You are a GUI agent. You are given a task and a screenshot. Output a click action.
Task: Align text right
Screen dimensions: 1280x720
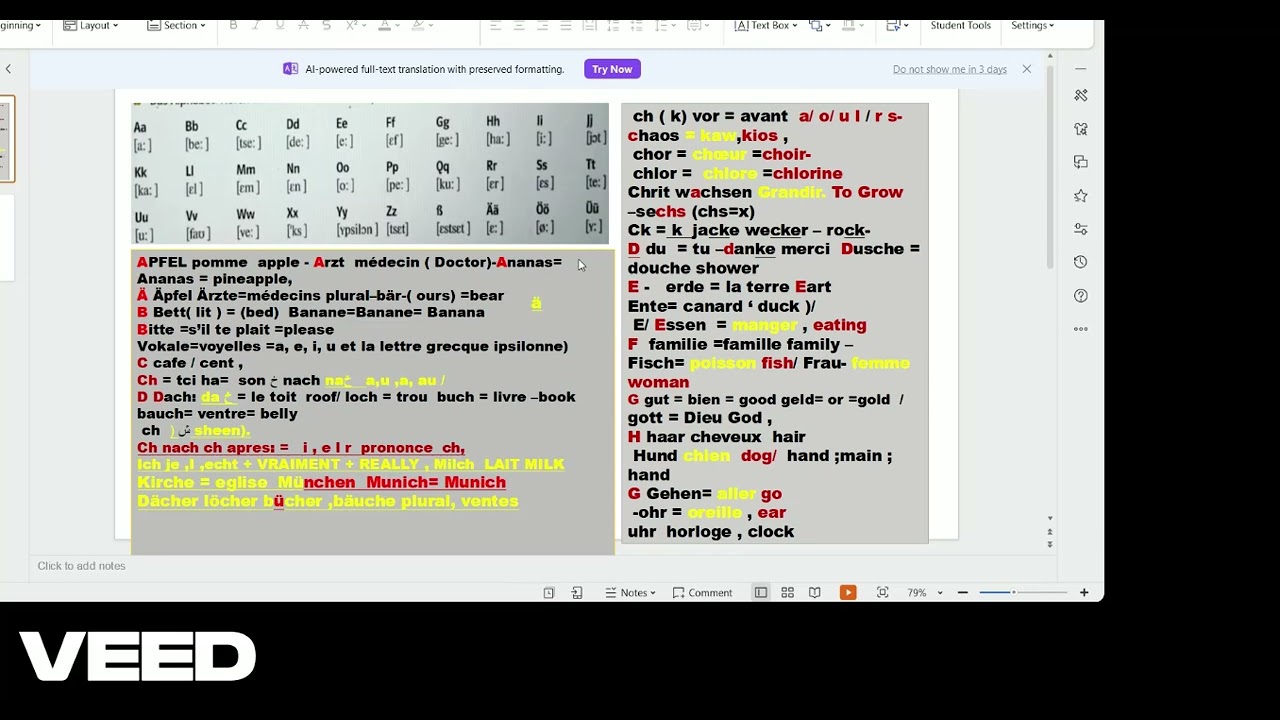tap(542, 25)
